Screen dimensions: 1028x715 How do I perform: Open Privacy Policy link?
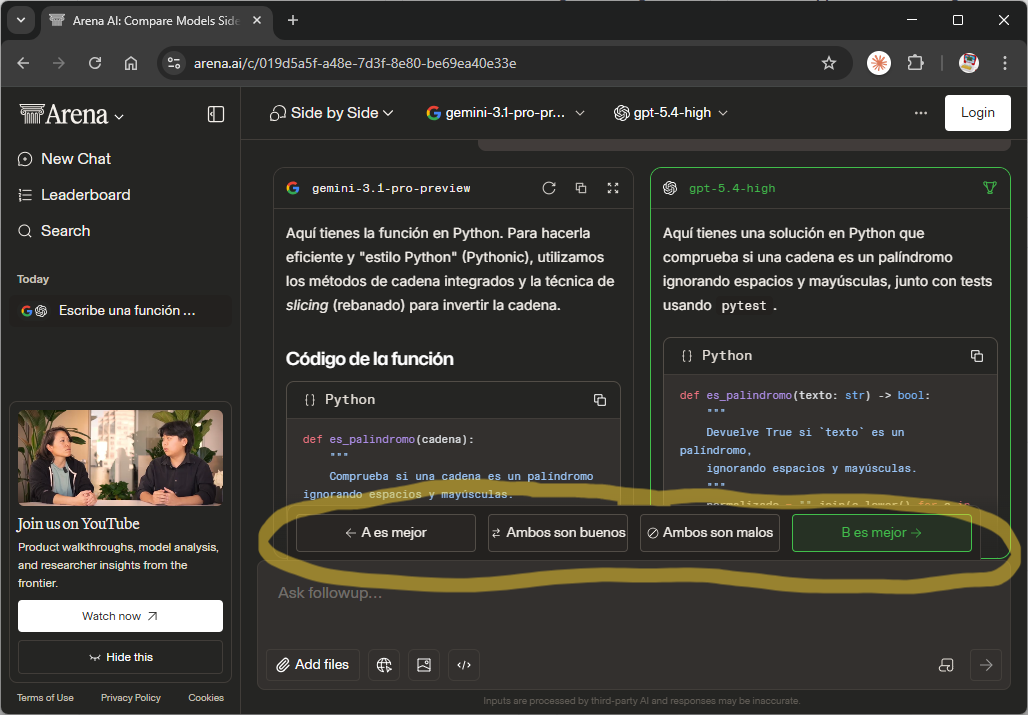coord(130,698)
